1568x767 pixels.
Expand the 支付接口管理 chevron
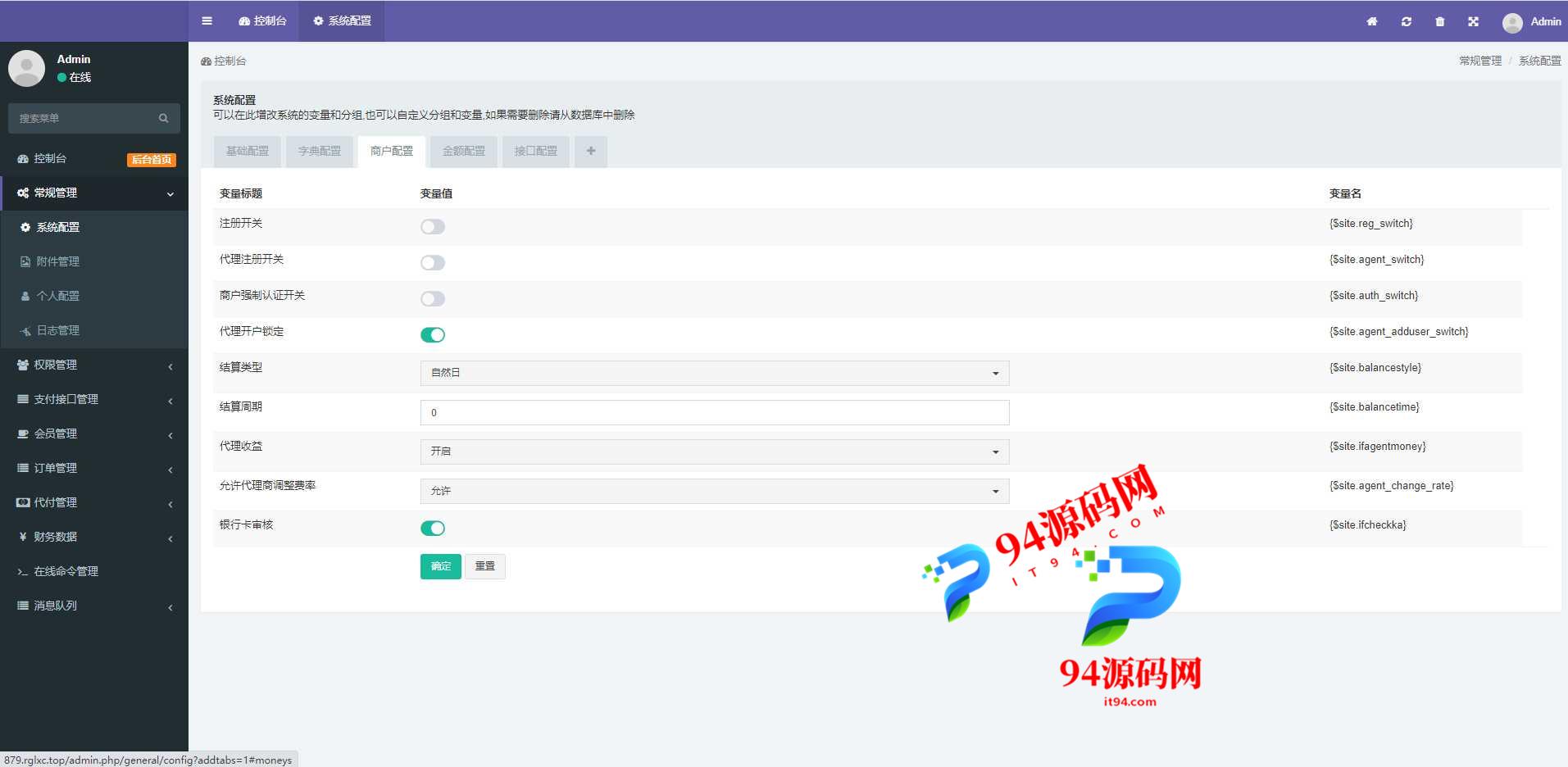pos(170,401)
